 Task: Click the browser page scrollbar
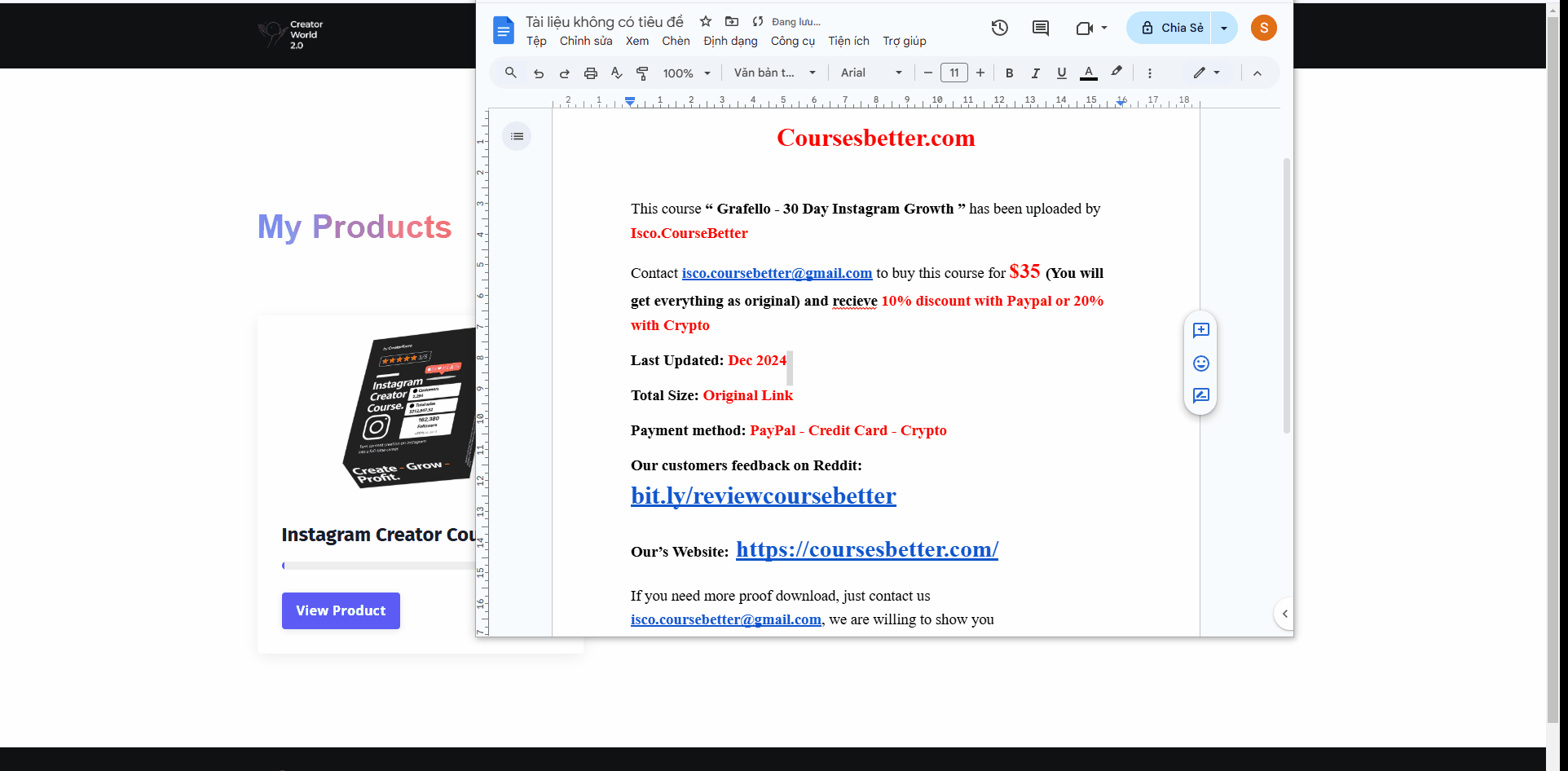(1553, 372)
